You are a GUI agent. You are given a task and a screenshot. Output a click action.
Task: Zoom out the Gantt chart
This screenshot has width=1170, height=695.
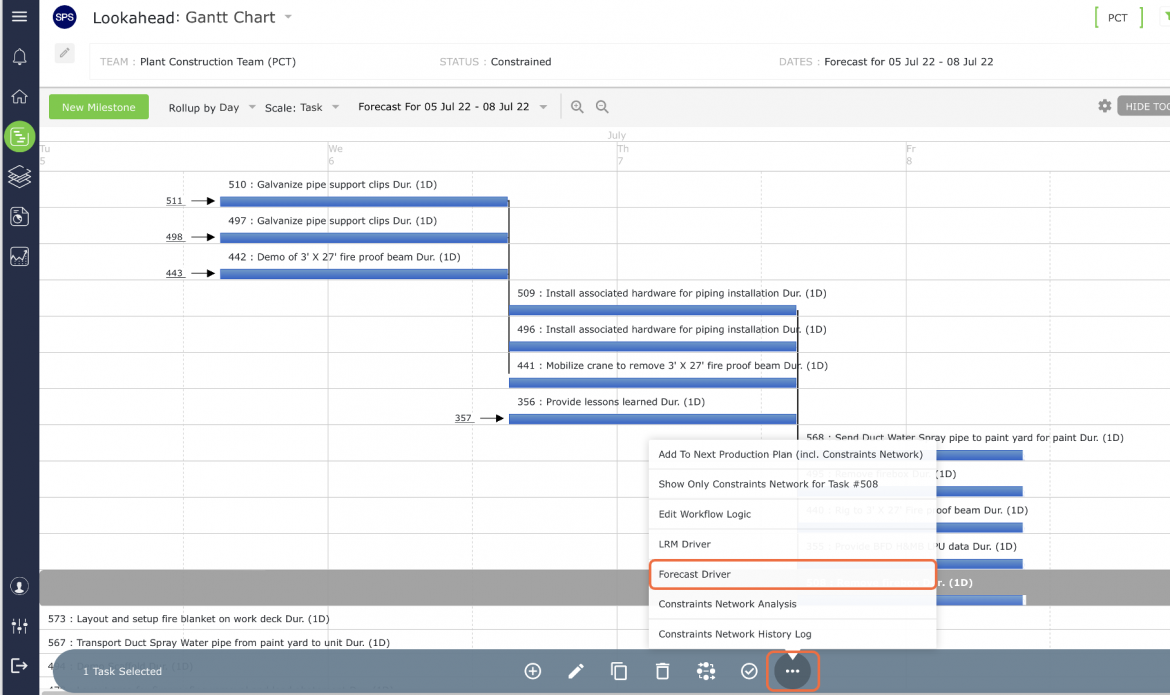click(x=601, y=107)
